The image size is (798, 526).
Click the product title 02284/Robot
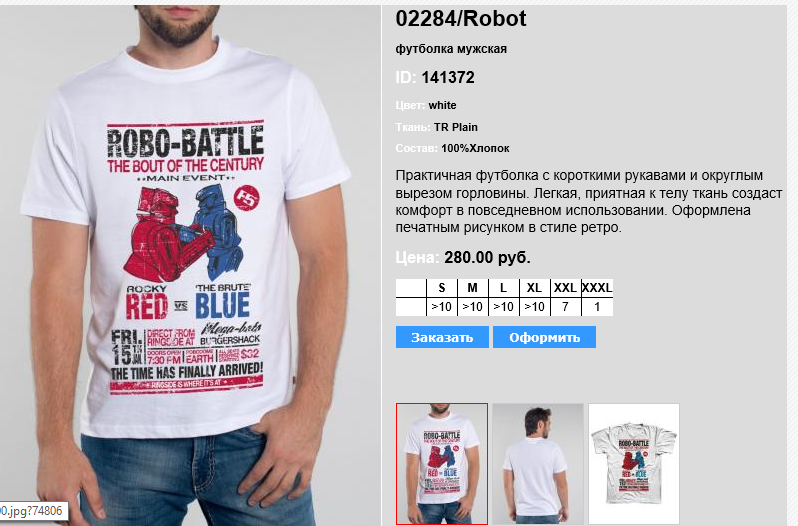461,19
